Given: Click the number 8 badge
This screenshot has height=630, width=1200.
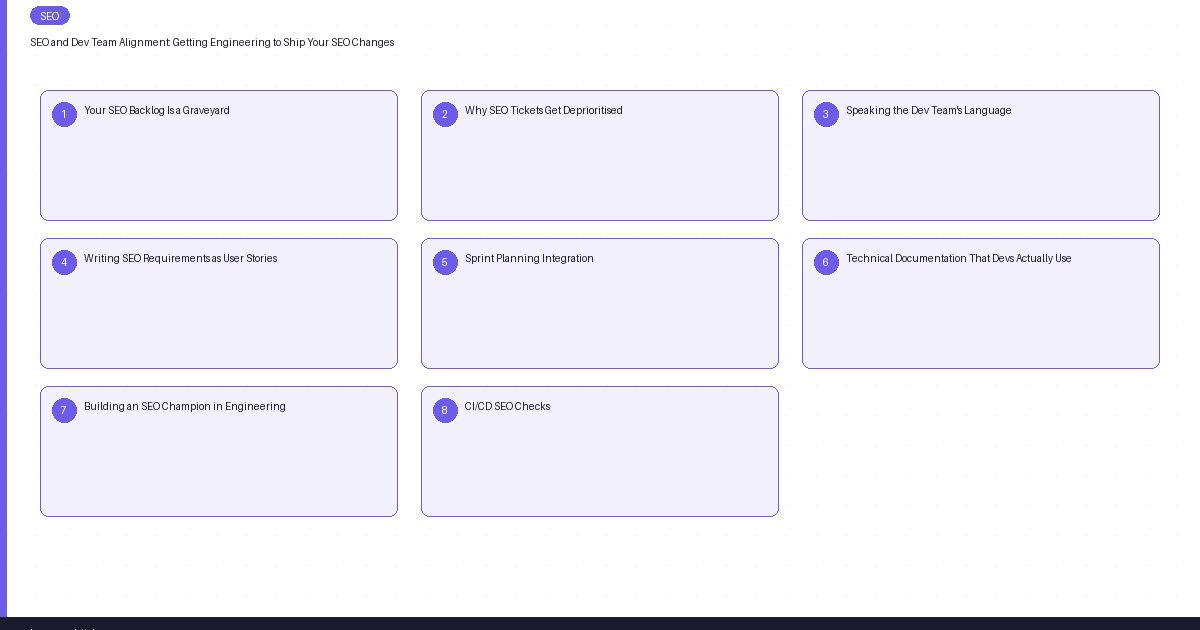Looking at the screenshot, I should 445,411.
